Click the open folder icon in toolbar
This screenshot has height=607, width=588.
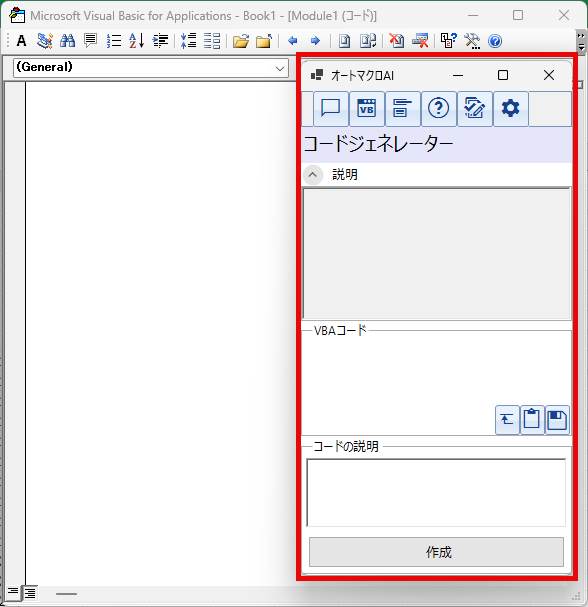[241, 41]
